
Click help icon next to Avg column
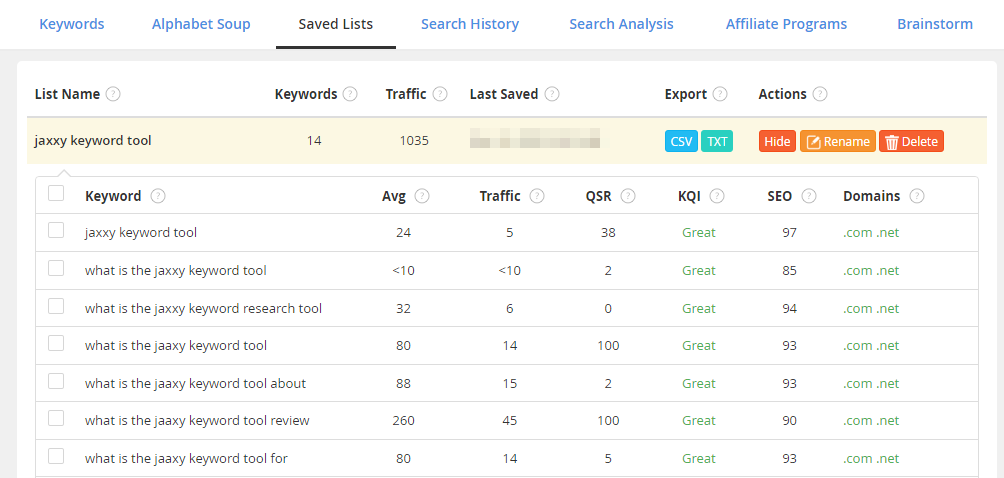point(422,196)
